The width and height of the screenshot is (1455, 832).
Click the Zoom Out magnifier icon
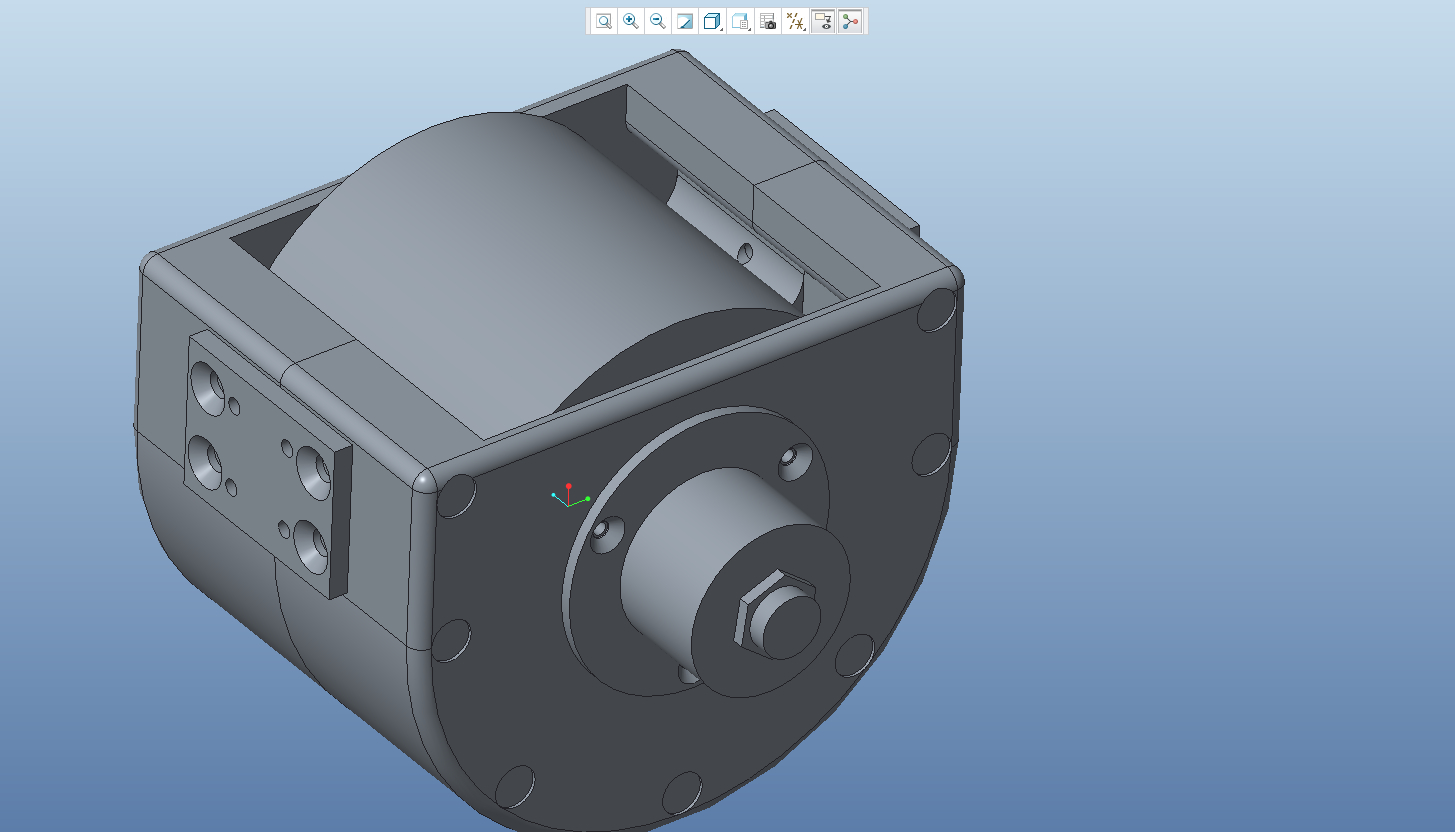[658, 21]
